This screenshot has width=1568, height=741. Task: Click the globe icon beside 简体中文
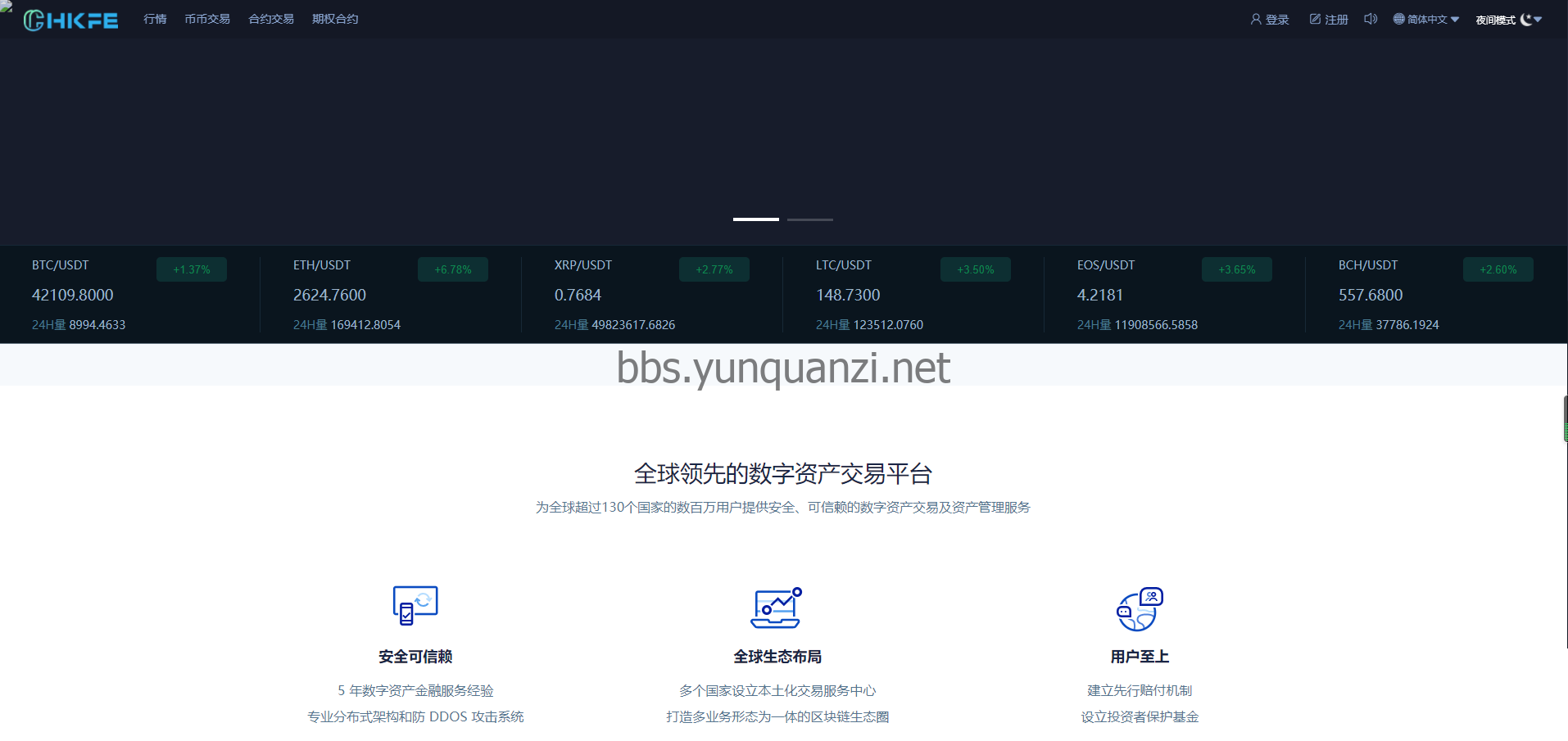coord(1399,19)
